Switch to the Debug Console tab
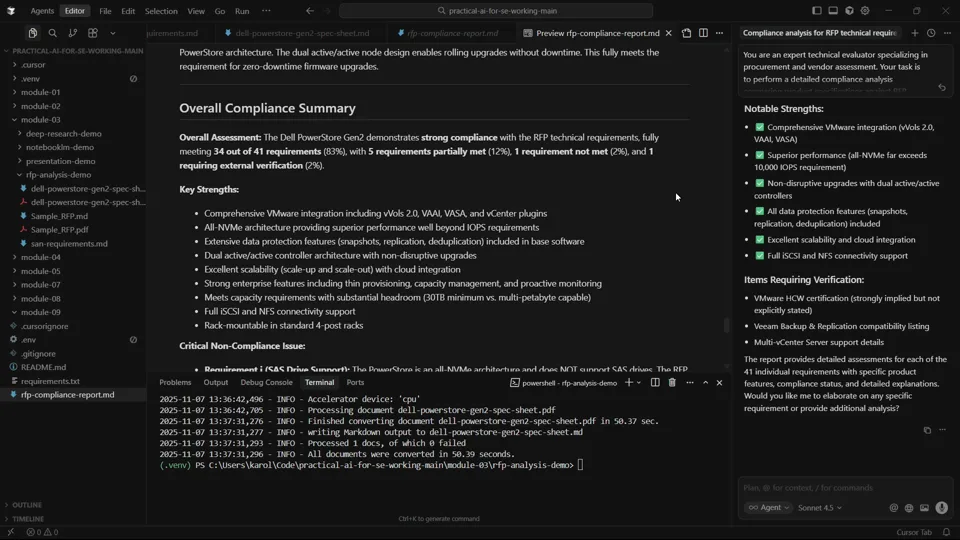This screenshot has height=540, width=960. click(266, 383)
